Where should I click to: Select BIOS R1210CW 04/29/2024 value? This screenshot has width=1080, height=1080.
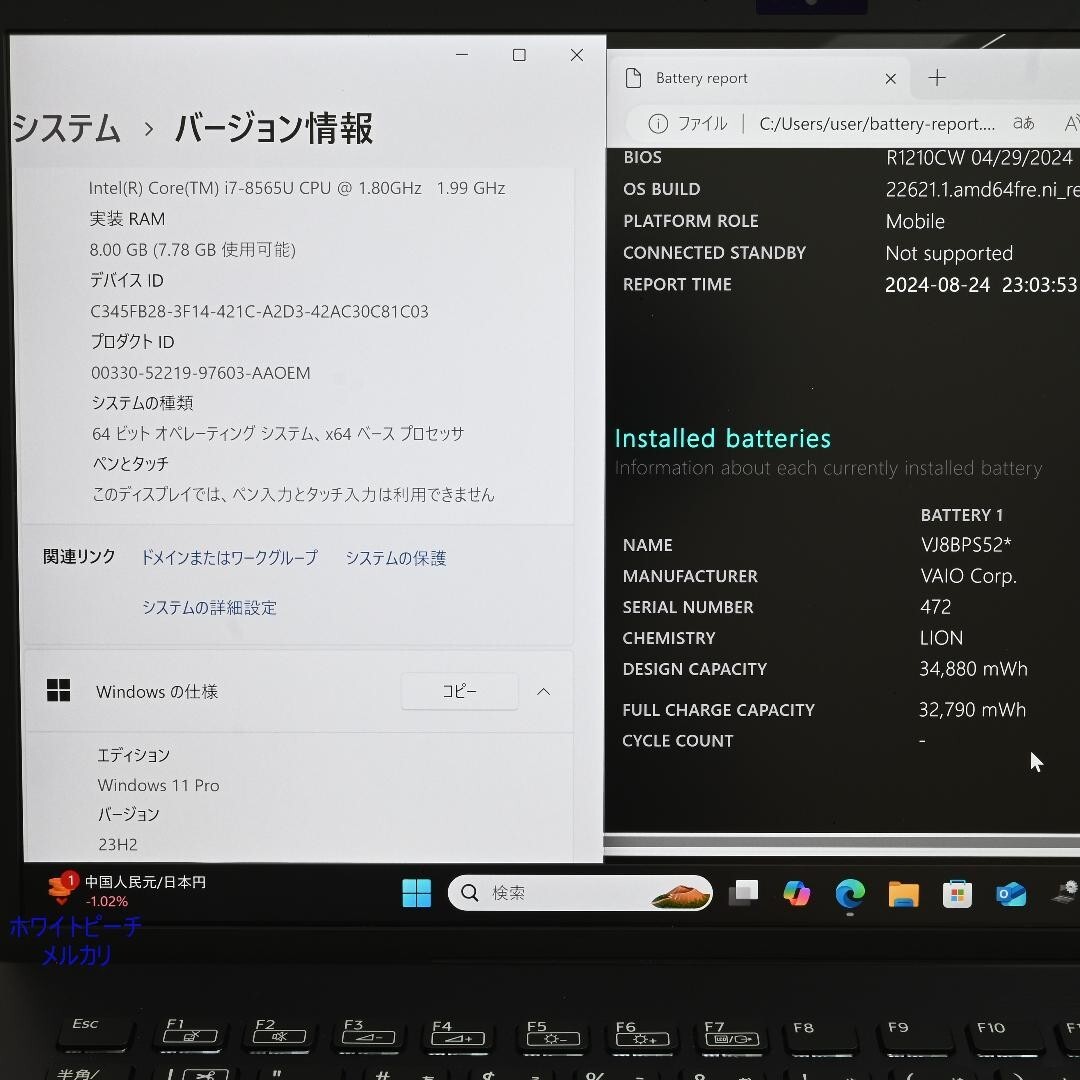[x=979, y=158]
